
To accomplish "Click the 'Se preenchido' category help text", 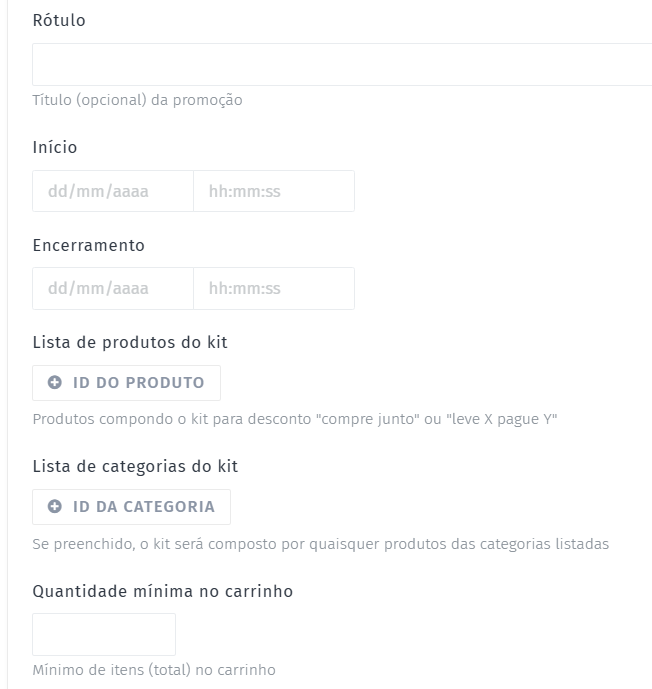I will pyautogui.click(x=320, y=544).
